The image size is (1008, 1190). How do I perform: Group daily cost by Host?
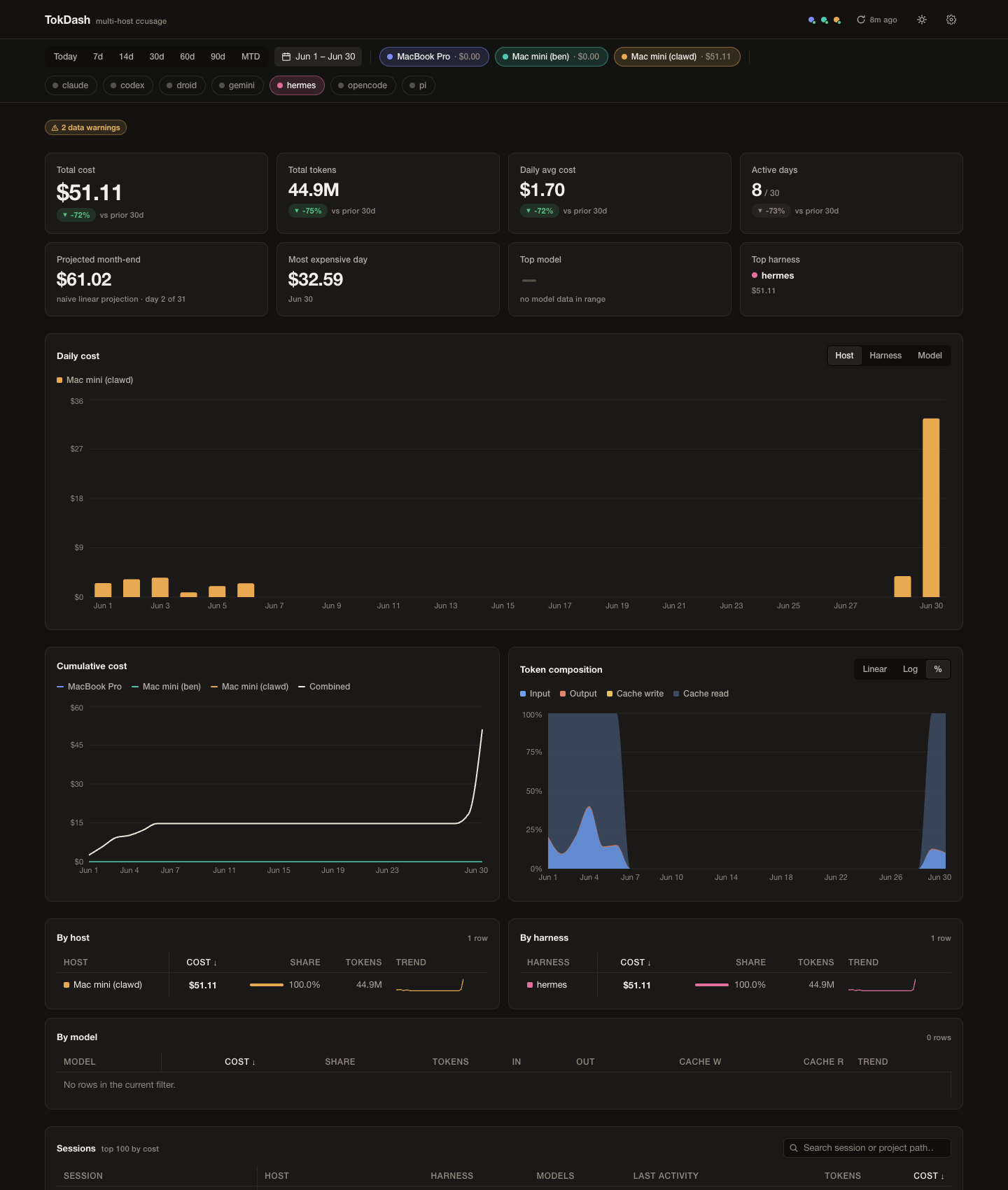[844, 356]
